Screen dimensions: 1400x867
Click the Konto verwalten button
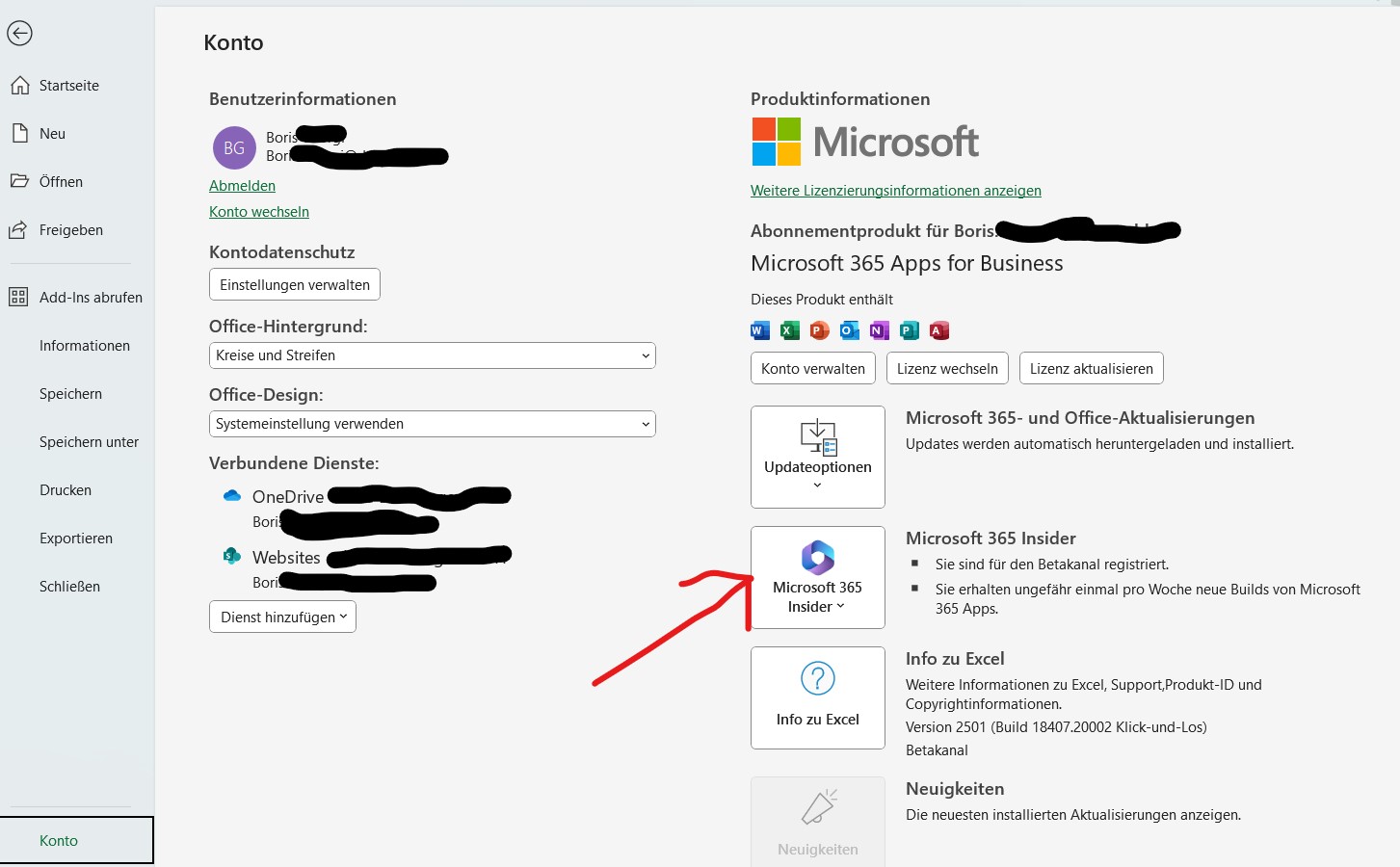click(813, 368)
